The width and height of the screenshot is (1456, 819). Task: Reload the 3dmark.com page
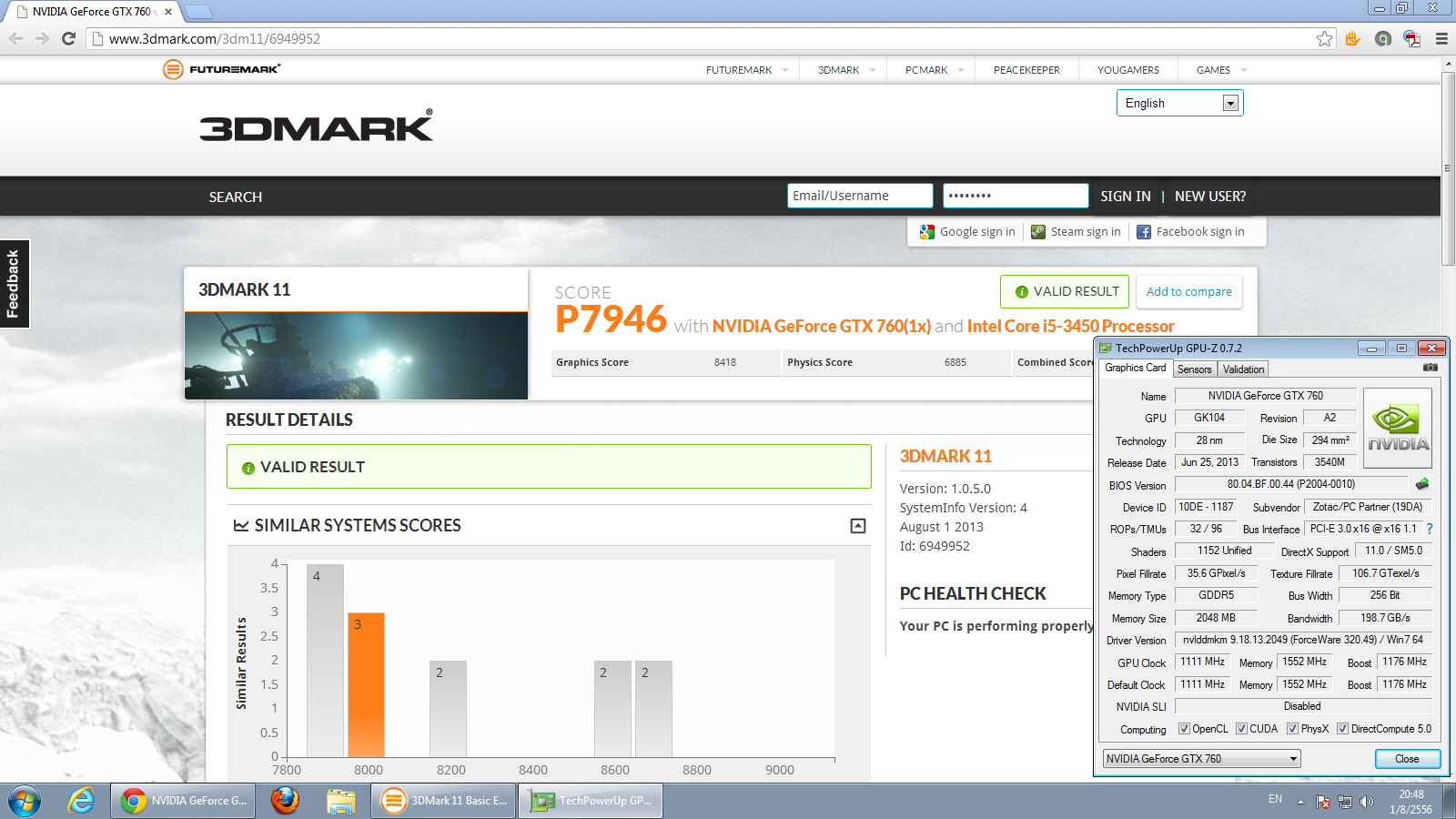[68, 38]
